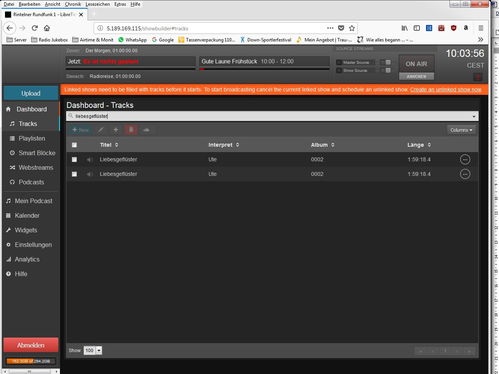The image size is (499, 374).
Task: Open the Extras menu
Action: (x=120, y=4)
